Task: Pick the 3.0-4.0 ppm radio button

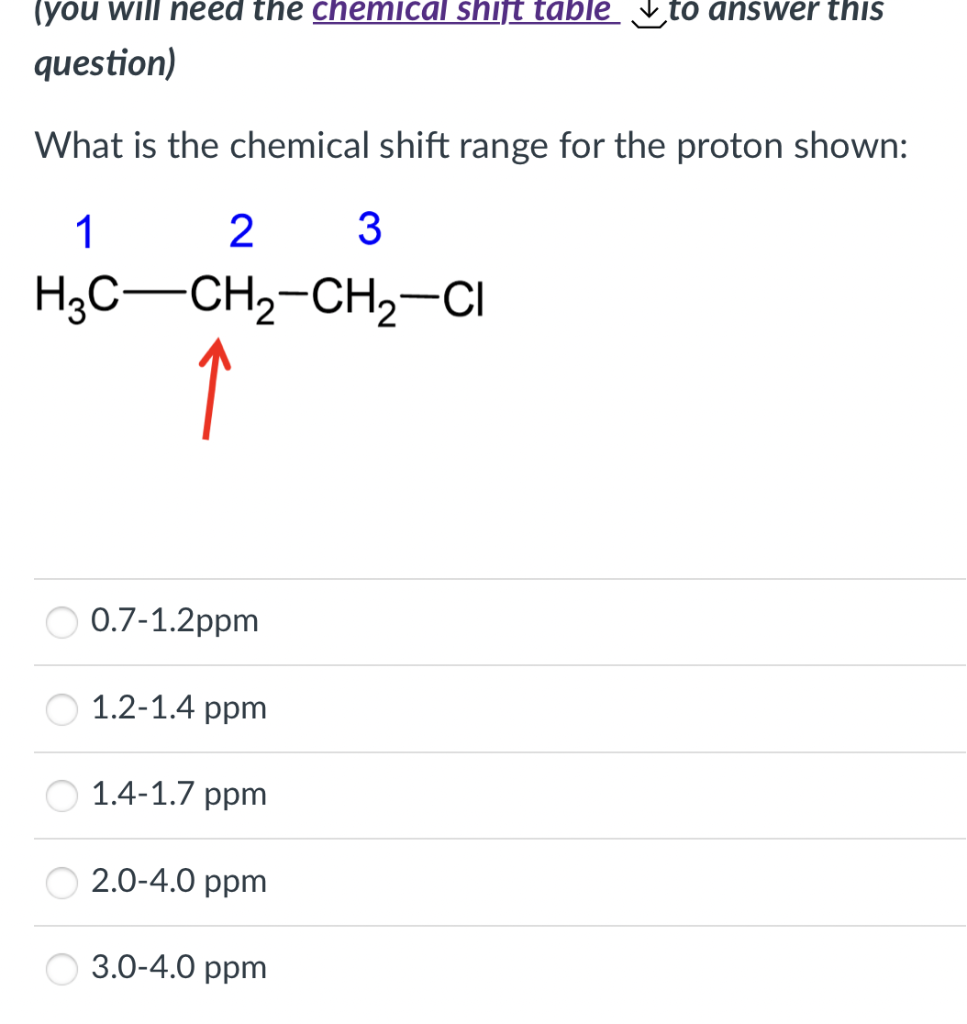Action: coord(61,969)
